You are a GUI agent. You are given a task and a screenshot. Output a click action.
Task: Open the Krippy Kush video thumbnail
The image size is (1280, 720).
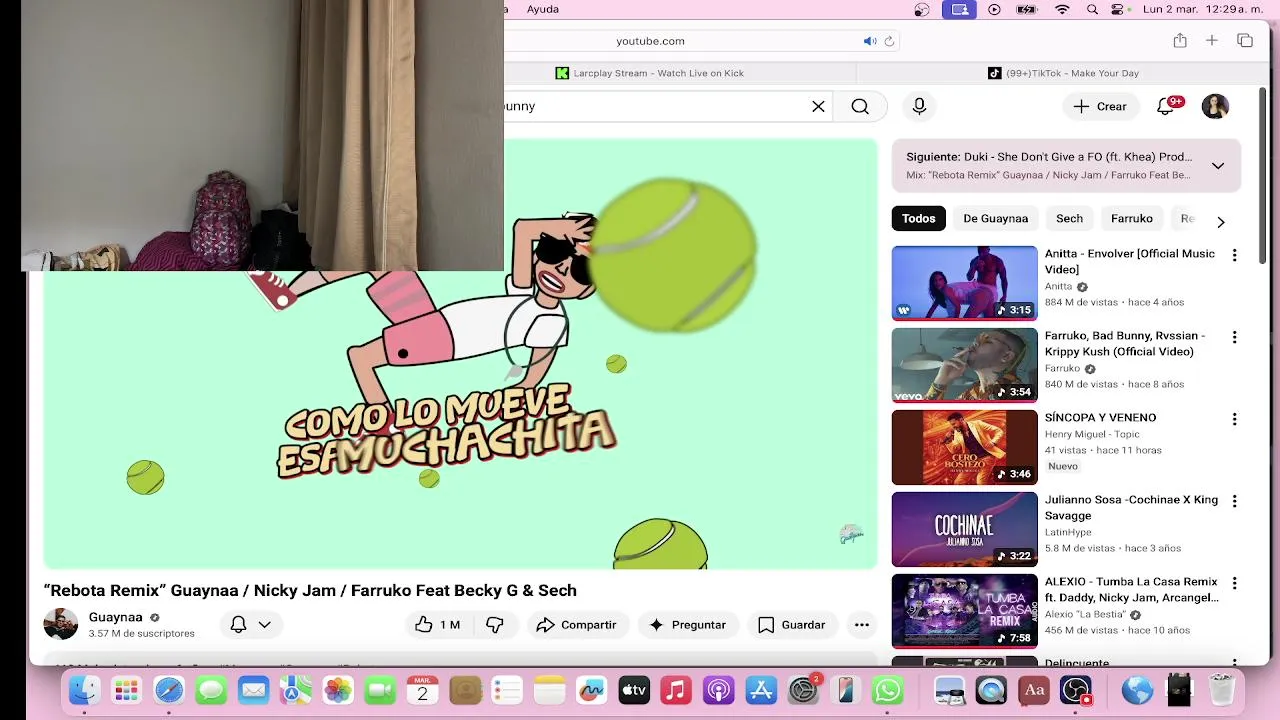(x=965, y=365)
